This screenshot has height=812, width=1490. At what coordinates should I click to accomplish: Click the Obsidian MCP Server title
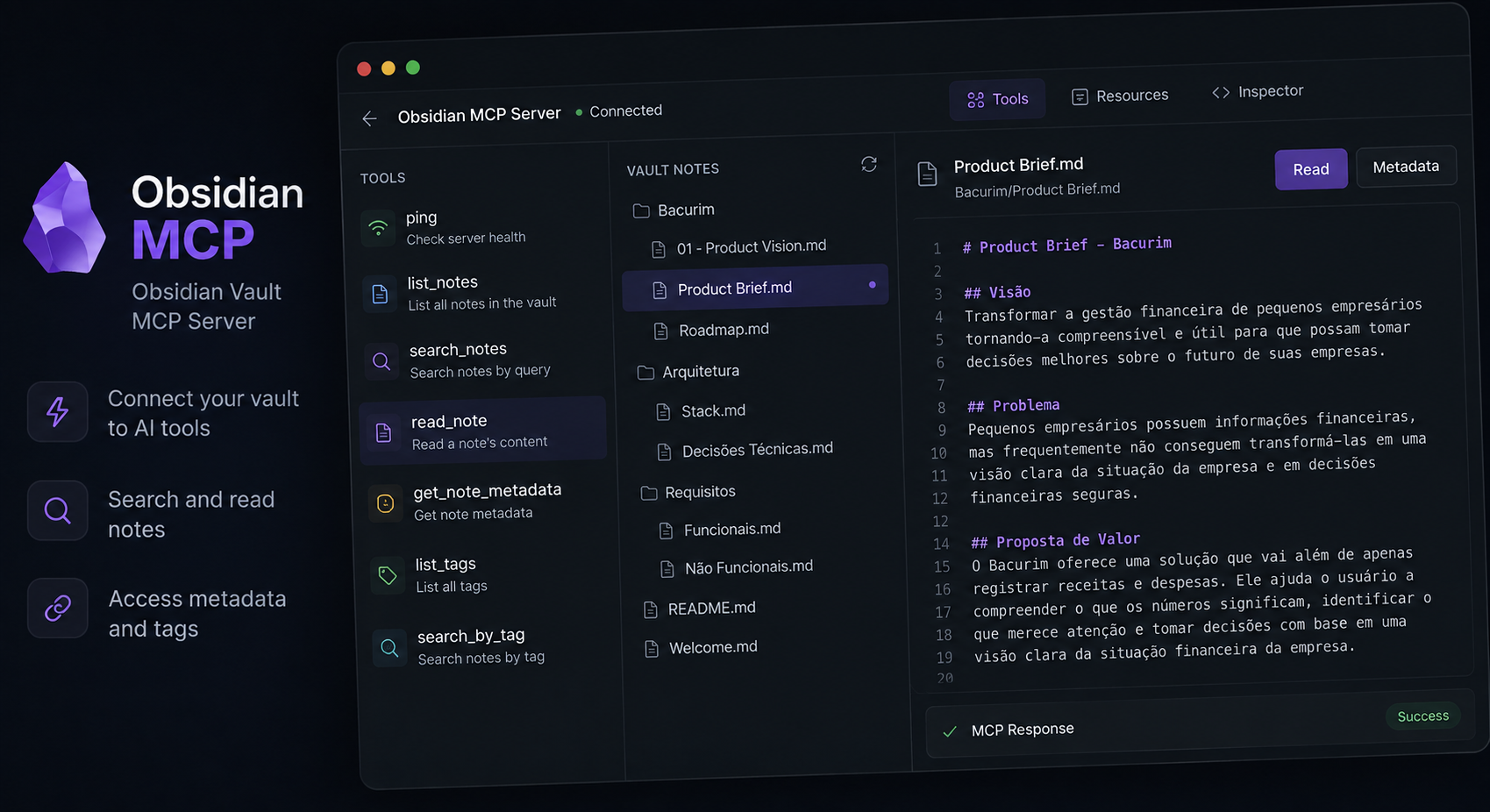coord(479,115)
